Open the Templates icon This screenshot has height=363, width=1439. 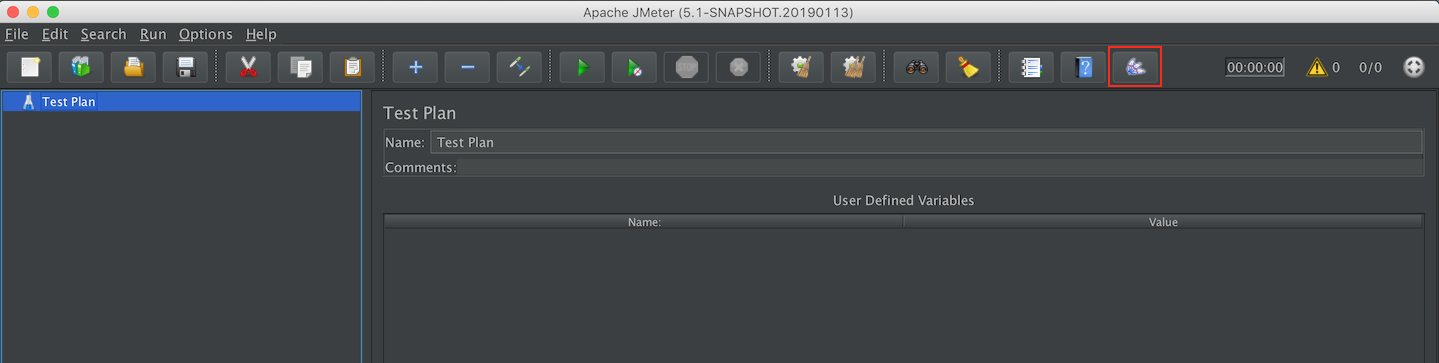[82, 67]
